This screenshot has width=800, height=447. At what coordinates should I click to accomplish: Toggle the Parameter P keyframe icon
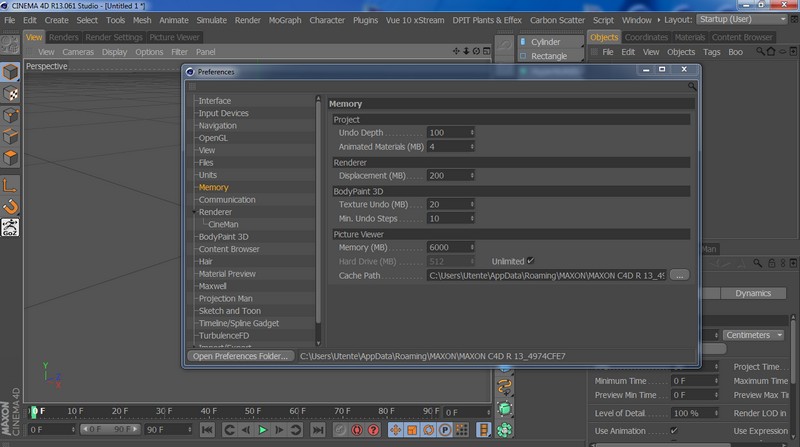coord(445,430)
